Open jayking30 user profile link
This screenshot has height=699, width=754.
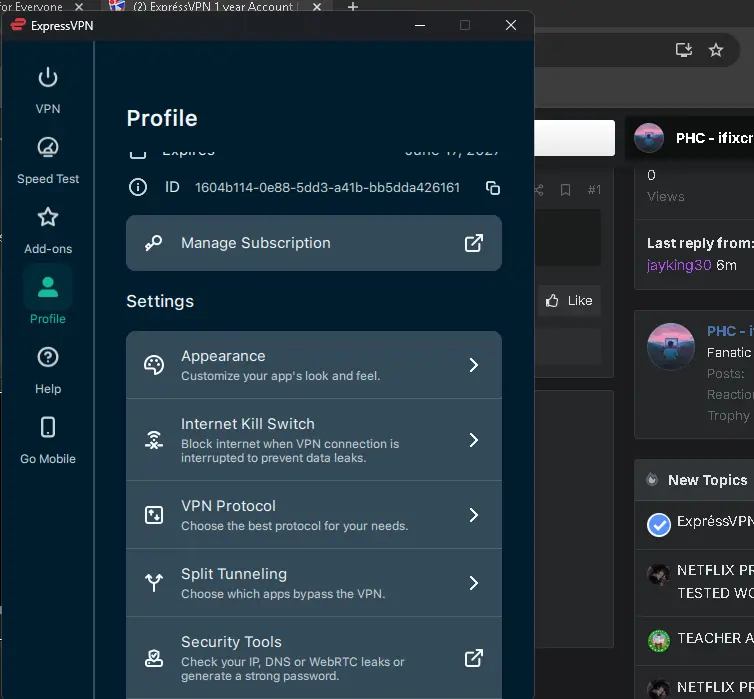point(679,265)
